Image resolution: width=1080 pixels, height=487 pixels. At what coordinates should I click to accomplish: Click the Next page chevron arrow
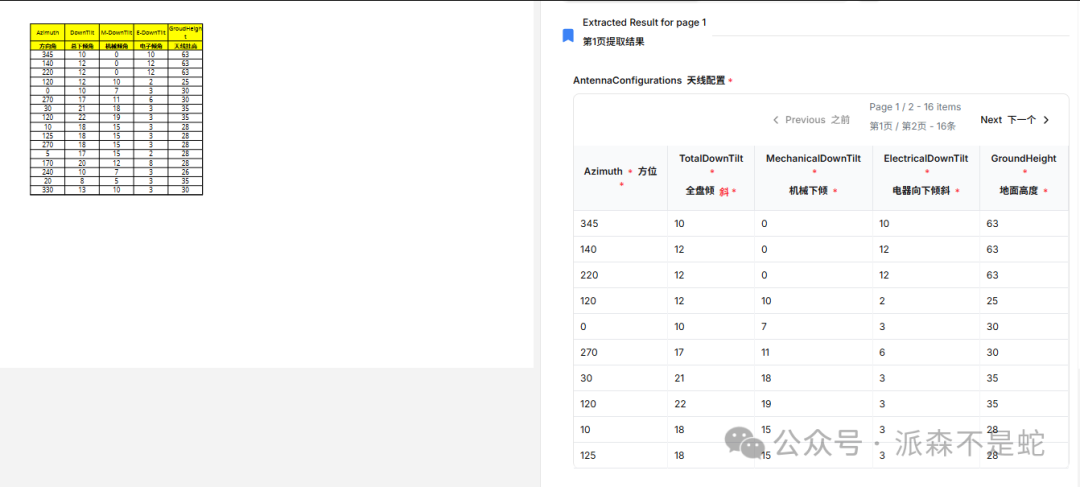point(1046,120)
